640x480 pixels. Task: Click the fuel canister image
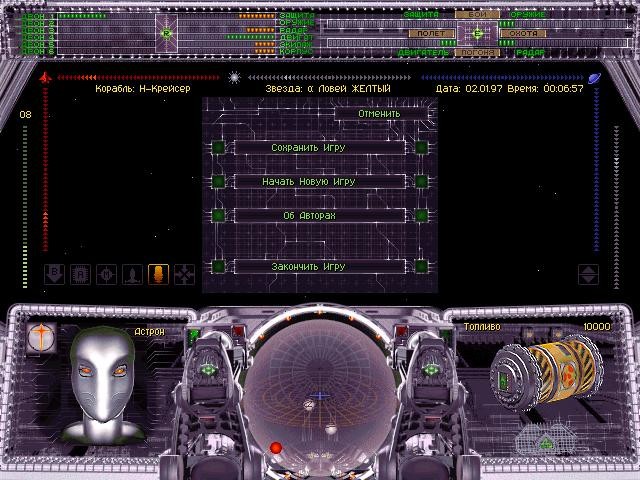(546, 373)
